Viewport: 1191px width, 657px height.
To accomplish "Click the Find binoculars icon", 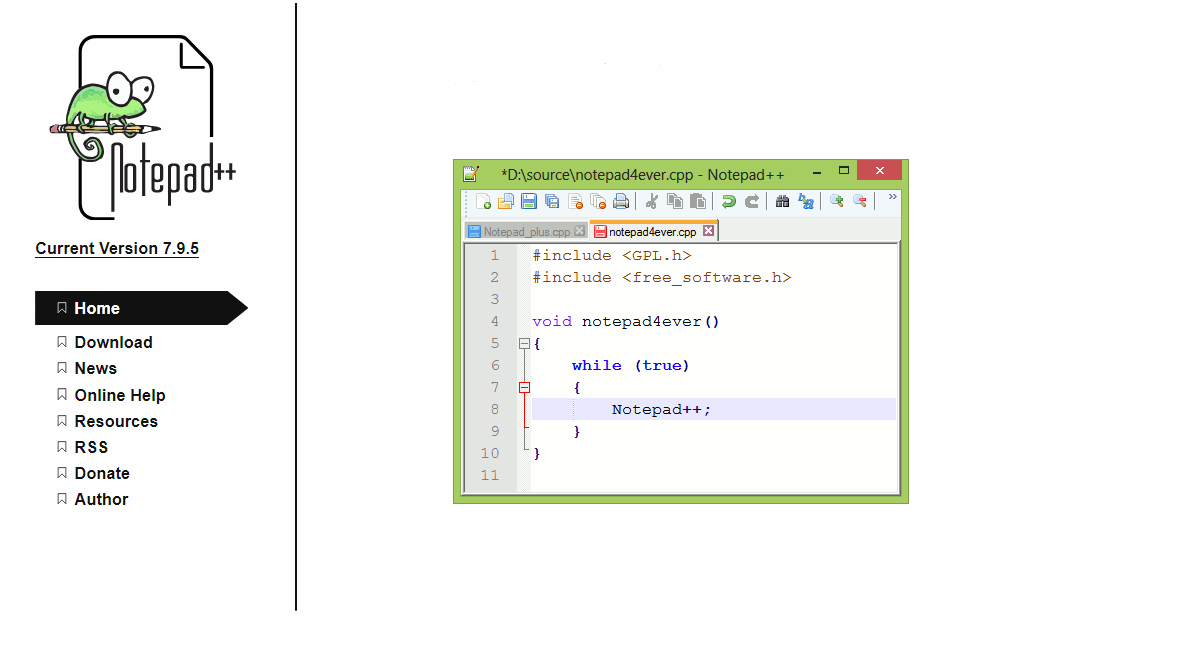I will click(782, 201).
